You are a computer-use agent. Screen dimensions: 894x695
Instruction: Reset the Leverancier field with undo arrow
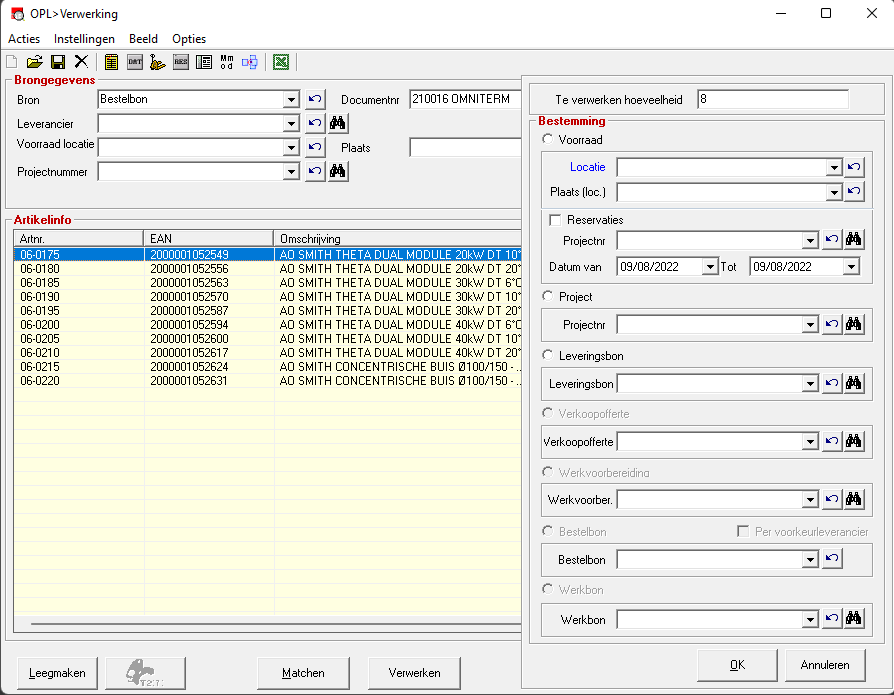(x=315, y=123)
